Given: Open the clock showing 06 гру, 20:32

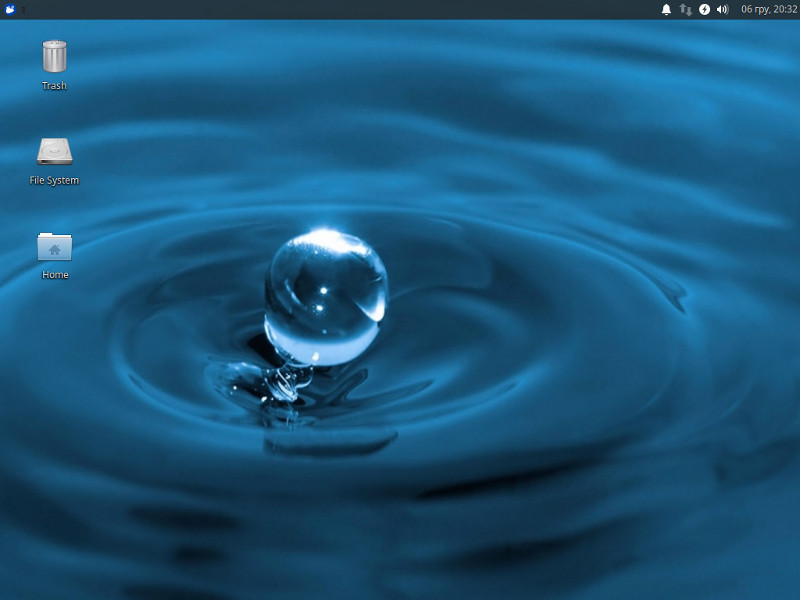Looking at the screenshot, I should click(x=769, y=9).
